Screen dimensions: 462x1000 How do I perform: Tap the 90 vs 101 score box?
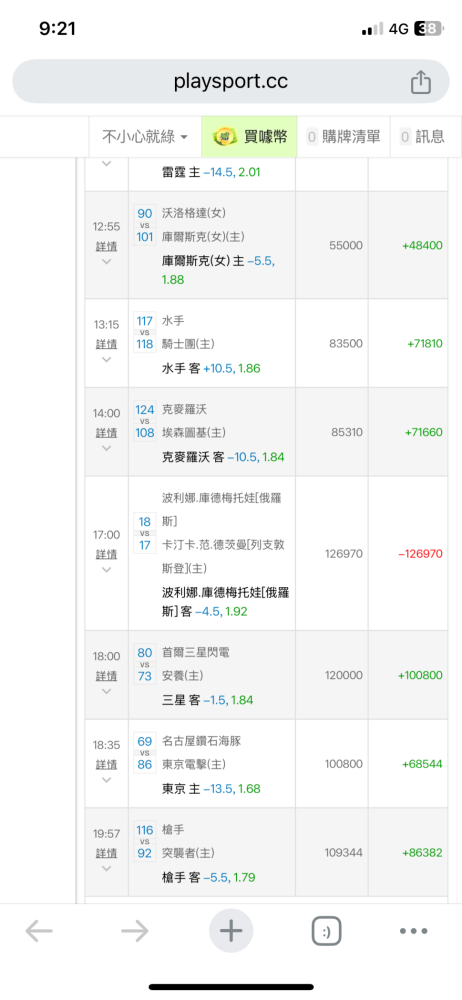(145, 225)
